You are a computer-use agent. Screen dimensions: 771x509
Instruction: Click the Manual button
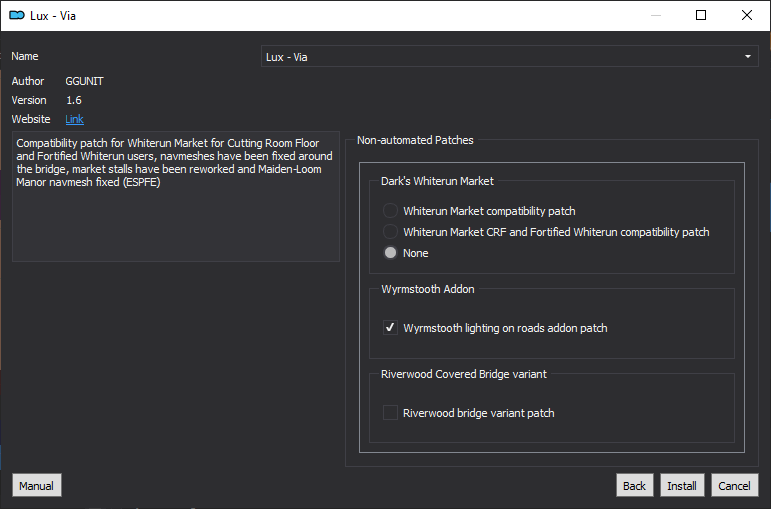(37, 485)
